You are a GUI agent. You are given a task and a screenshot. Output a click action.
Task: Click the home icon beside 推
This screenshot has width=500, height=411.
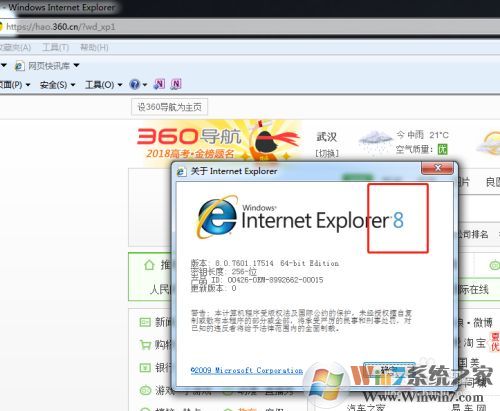(149, 265)
